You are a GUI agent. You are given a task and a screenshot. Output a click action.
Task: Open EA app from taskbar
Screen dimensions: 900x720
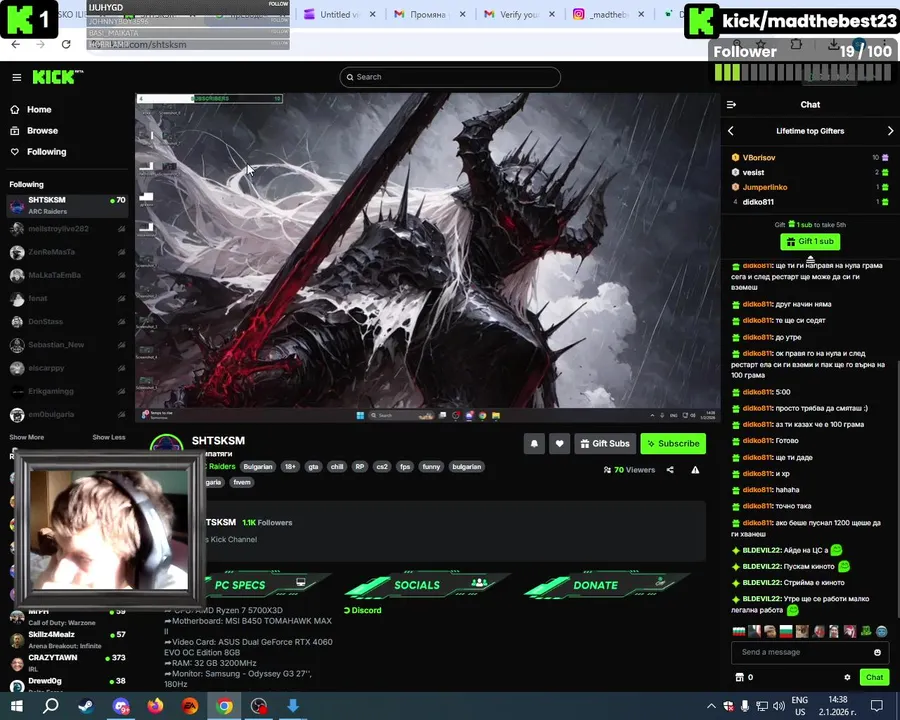coord(190,706)
